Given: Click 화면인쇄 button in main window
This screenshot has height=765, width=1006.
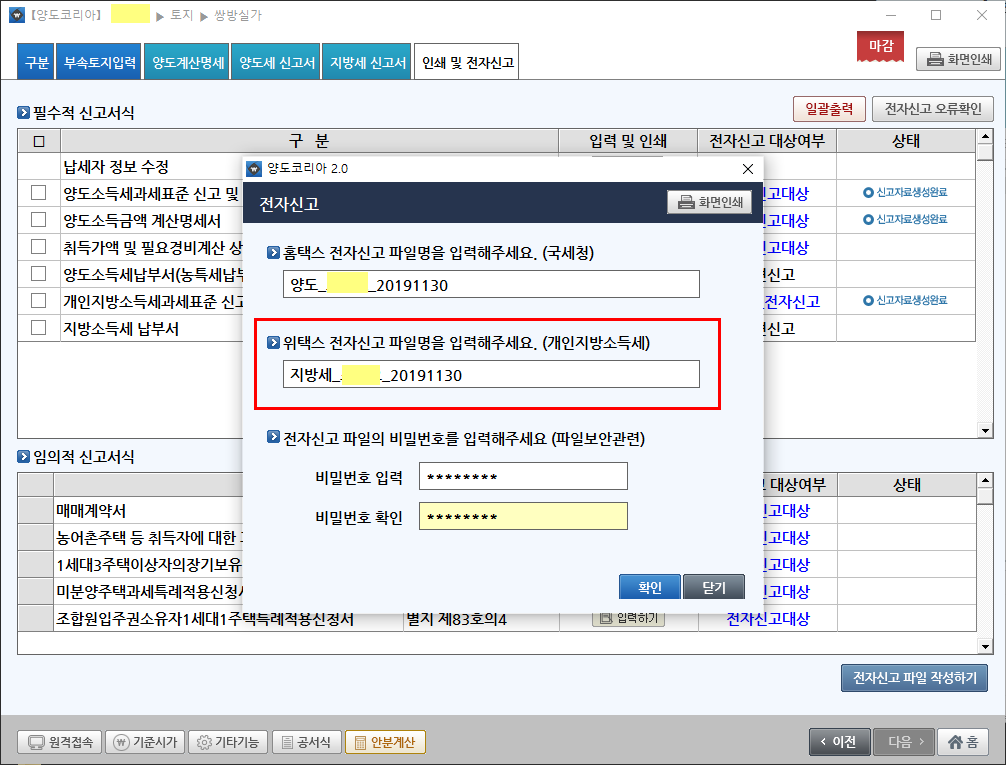Looking at the screenshot, I should click(959, 60).
